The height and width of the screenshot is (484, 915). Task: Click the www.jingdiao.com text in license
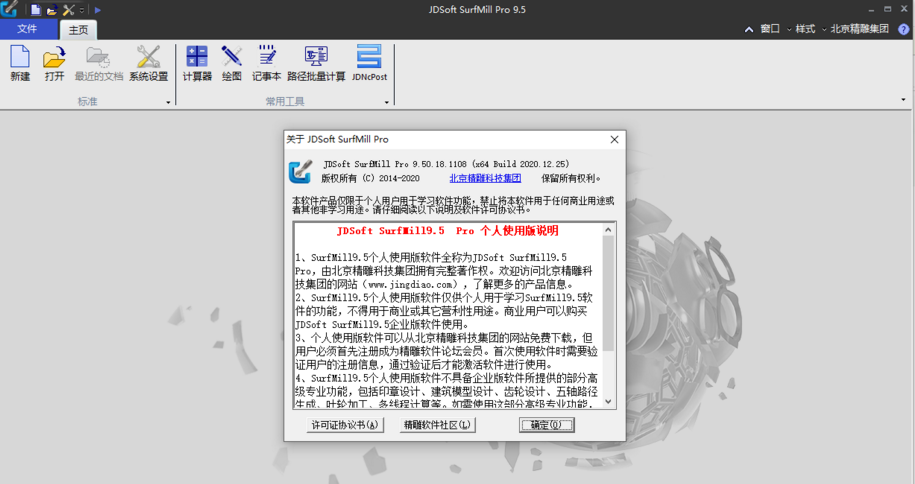coord(410,284)
